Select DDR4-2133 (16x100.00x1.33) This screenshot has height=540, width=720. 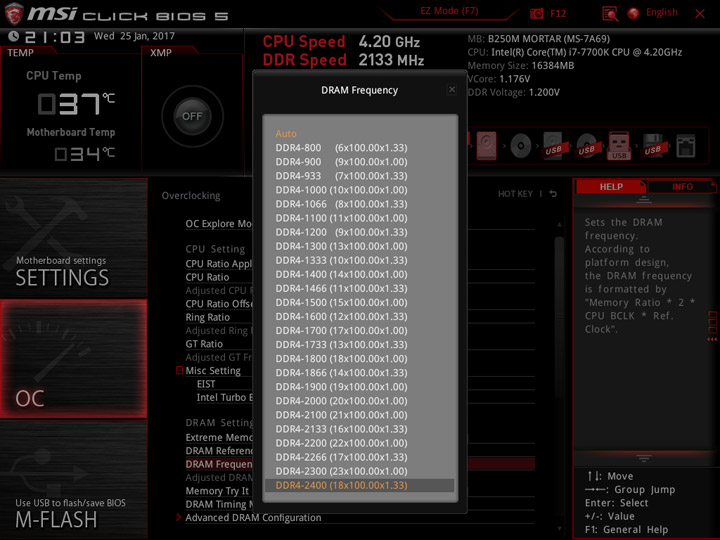[x=341, y=429]
